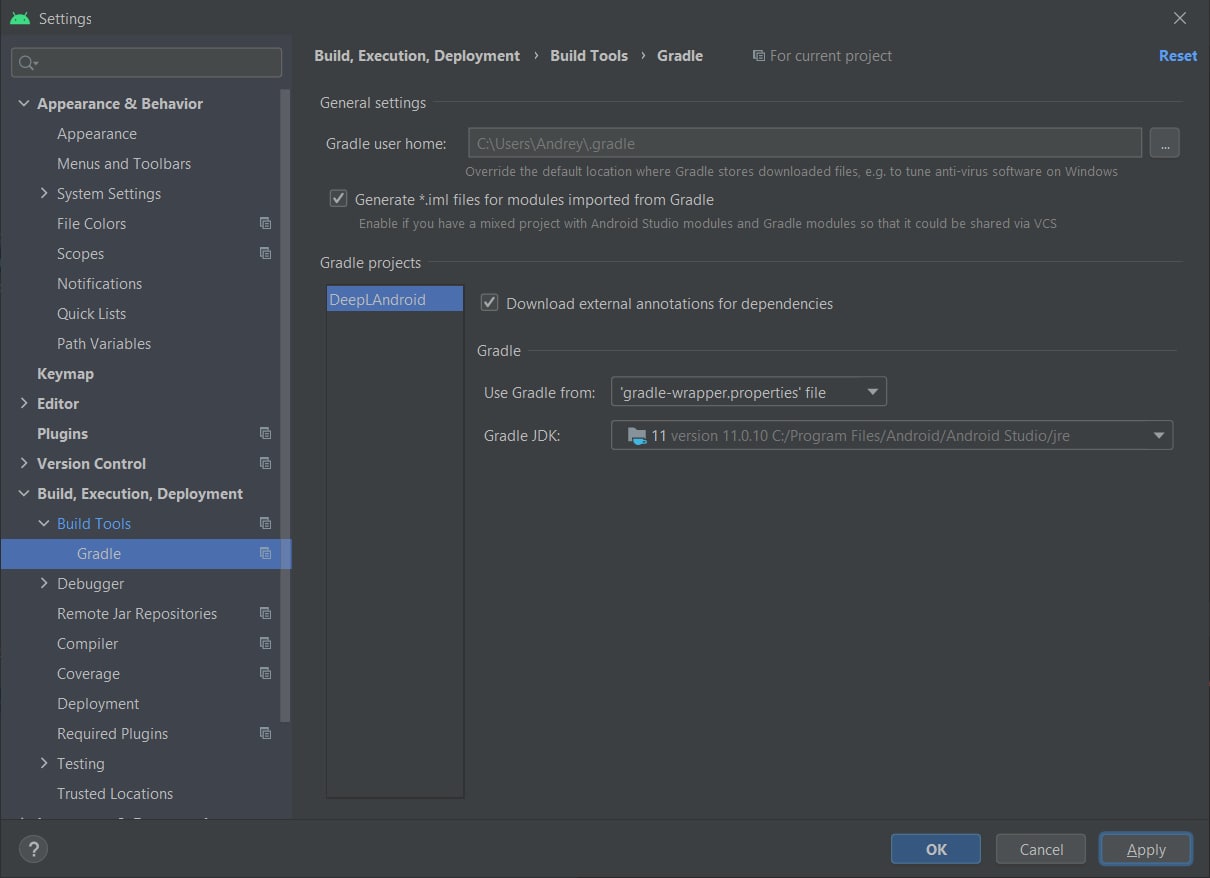
Task: Select Appearance in settings tree
Action: click(x=97, y=133)
